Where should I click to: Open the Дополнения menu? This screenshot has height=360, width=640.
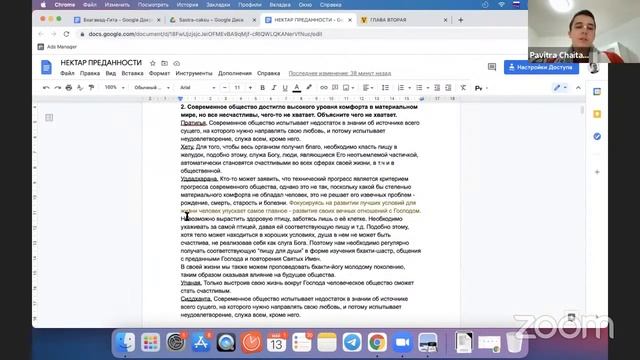[235, 73]
